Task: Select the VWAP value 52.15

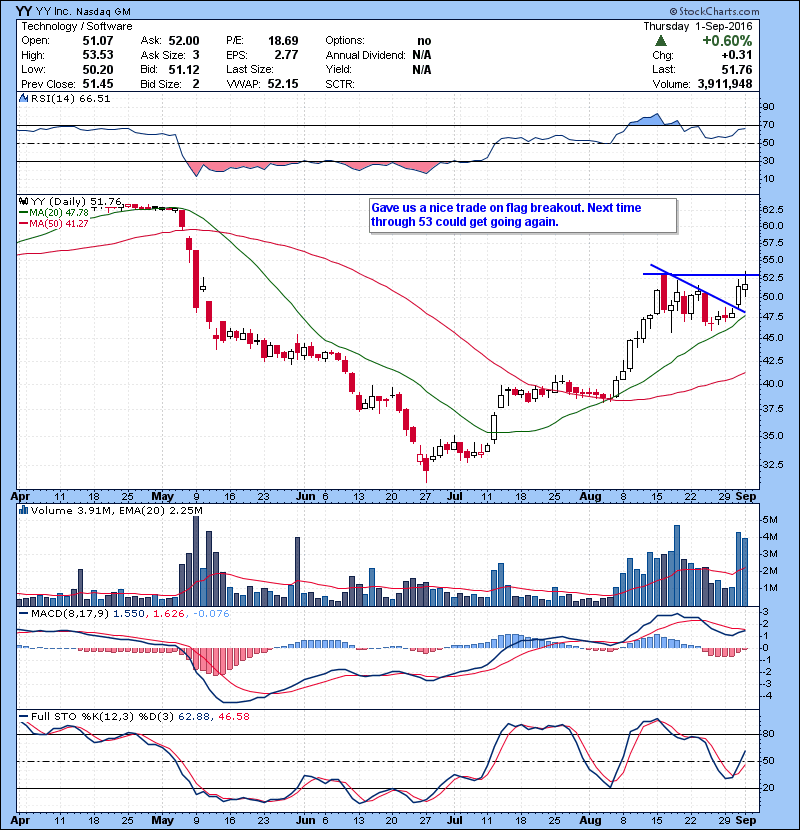Action: pyautogui.click(x=283, y=84)
